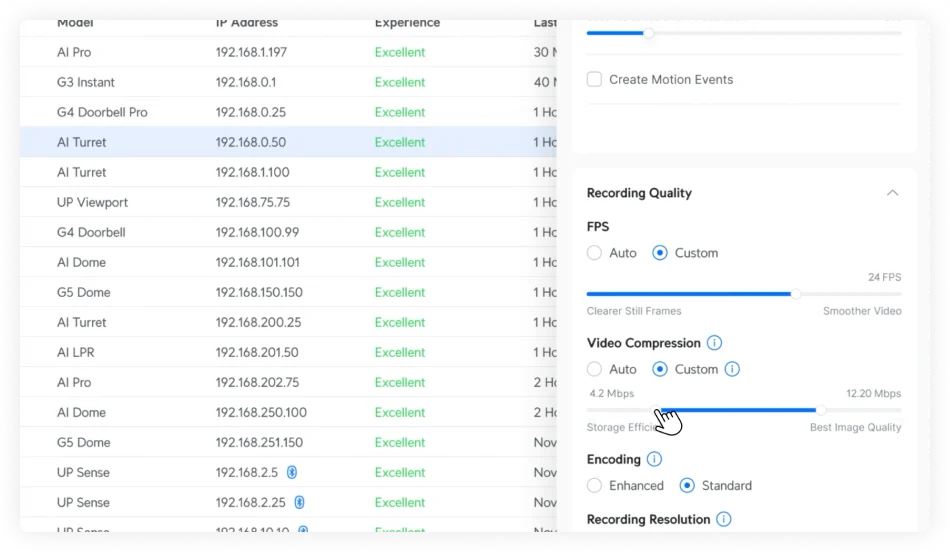The height and width of the screenshot is (552, 950).
Task: Open Recording Resolution info icon
Action: pos(723,519)
